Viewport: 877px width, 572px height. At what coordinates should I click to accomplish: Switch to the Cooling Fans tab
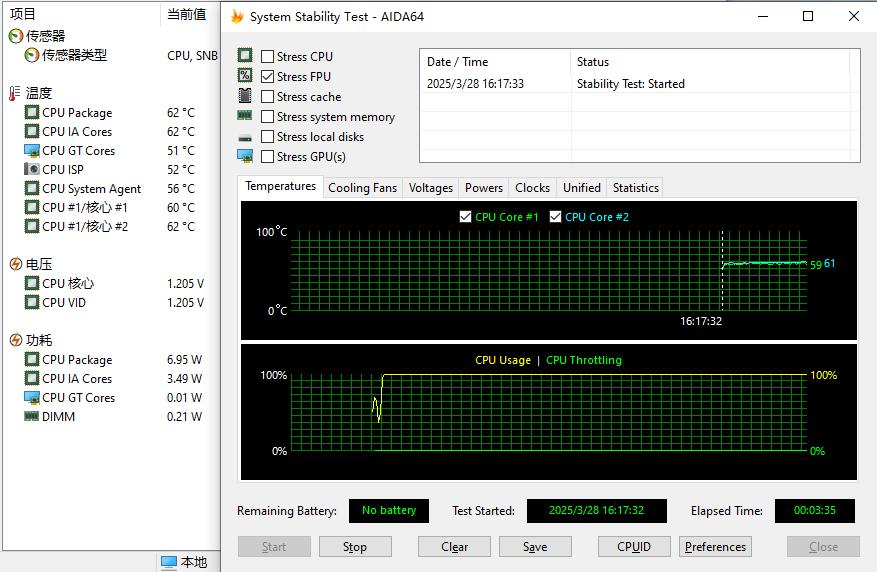coord(362,188)
